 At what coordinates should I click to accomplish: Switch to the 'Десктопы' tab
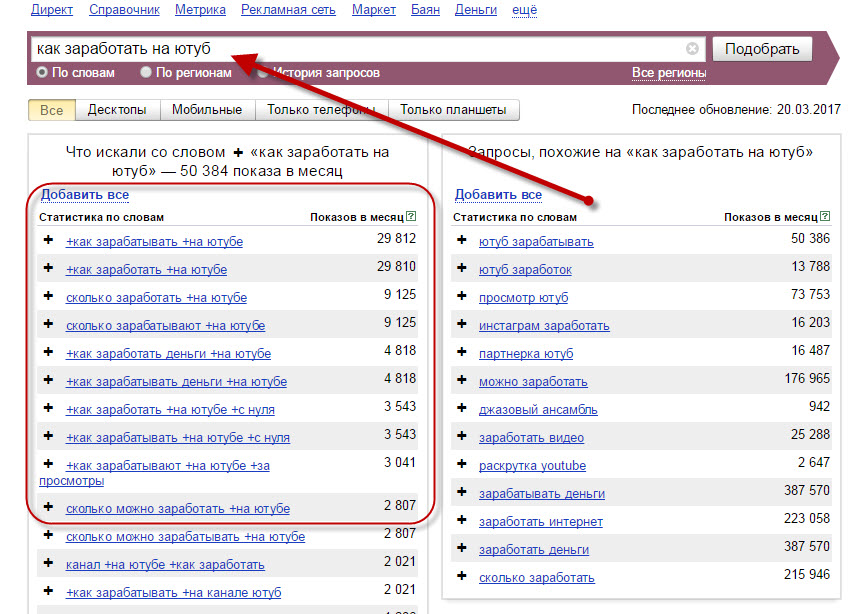click(117, 110)
